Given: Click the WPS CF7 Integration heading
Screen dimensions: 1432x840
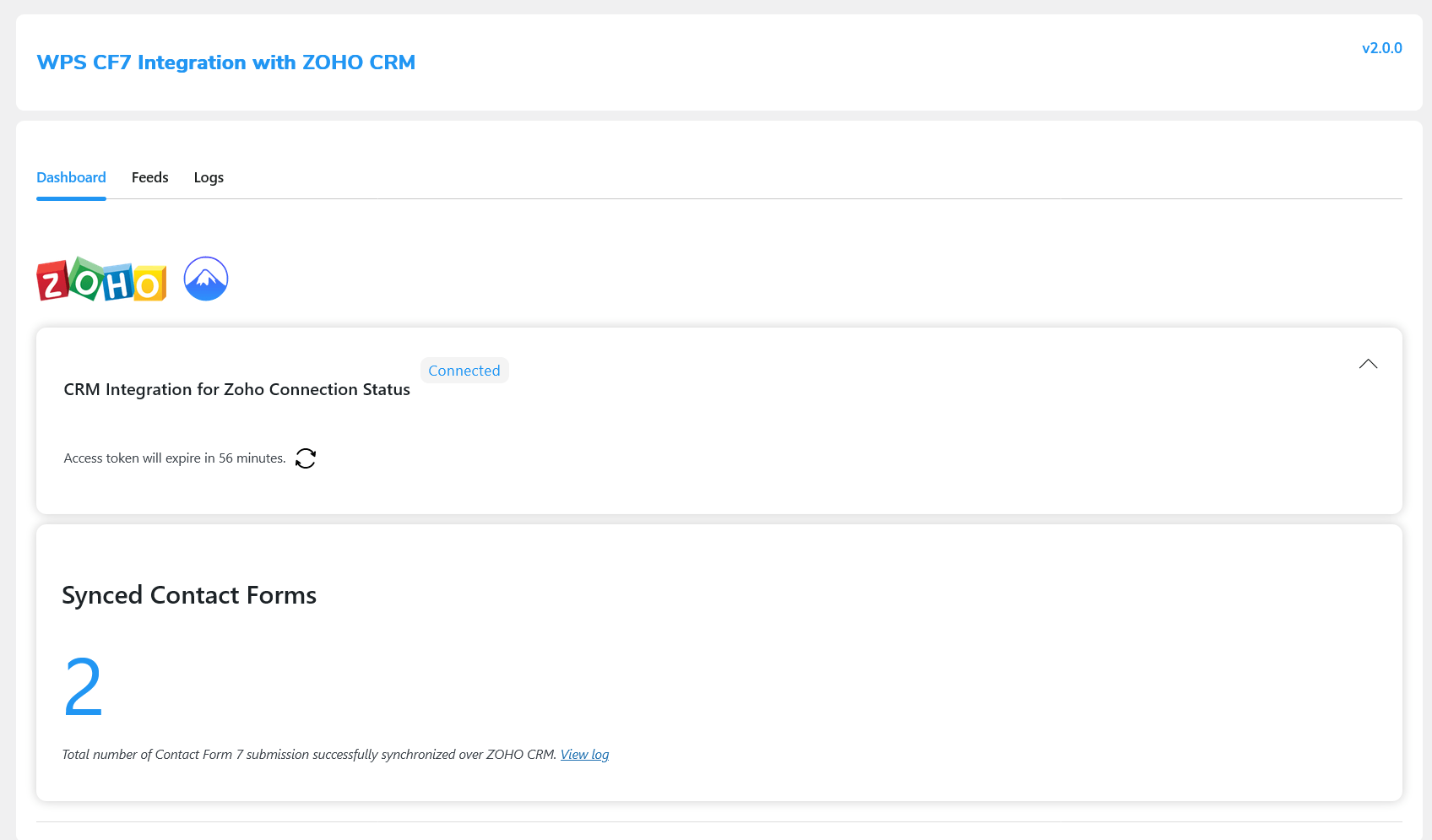Looking at the screenshot, I should coord(225,62).
